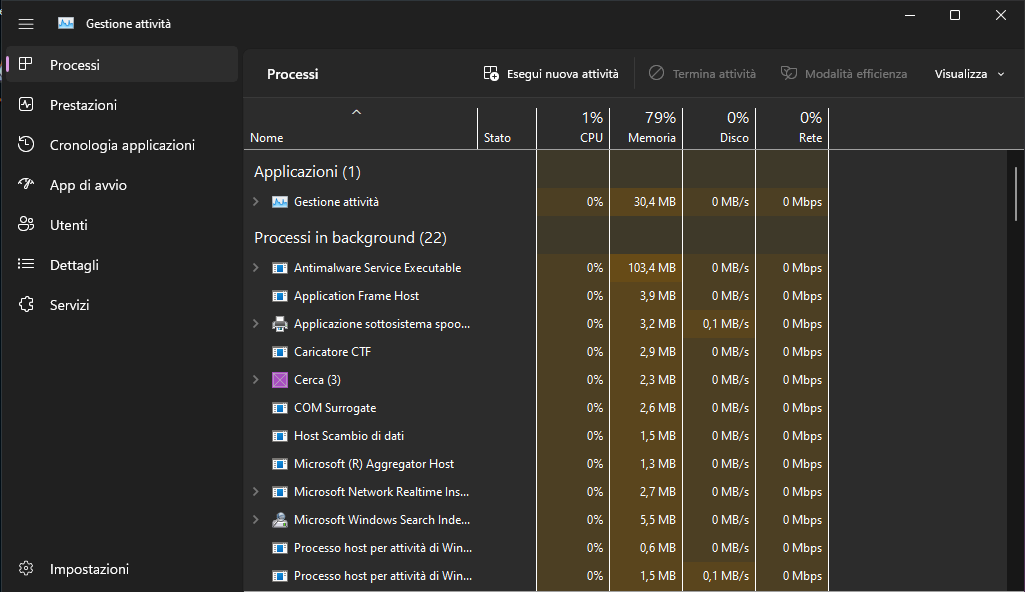Click the Servizi puzzle icon
Screen dimensions: 1025x592
pos(26,304)
